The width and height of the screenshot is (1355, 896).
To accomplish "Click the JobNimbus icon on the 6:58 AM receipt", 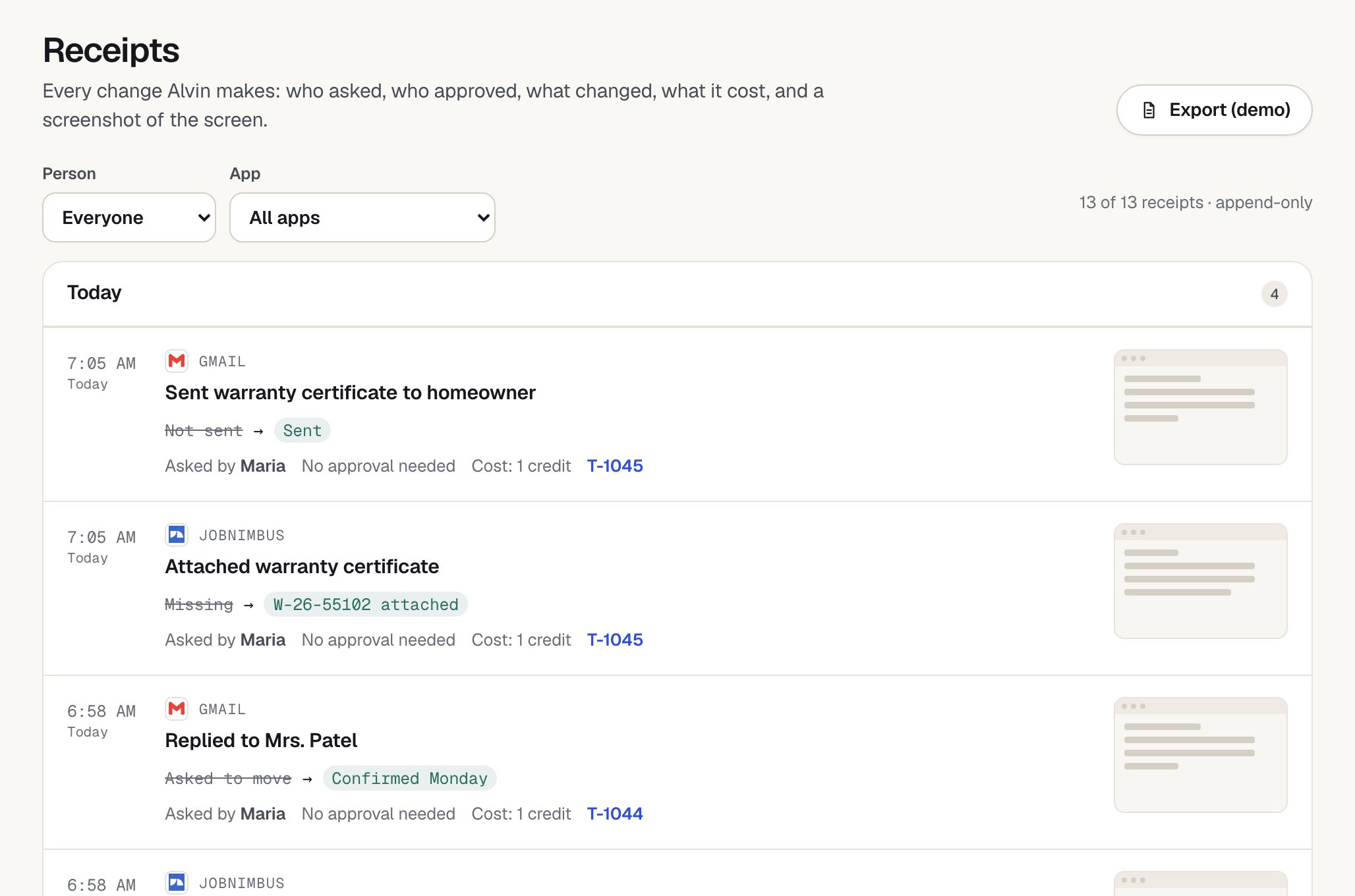I will [x=177, y=883].
